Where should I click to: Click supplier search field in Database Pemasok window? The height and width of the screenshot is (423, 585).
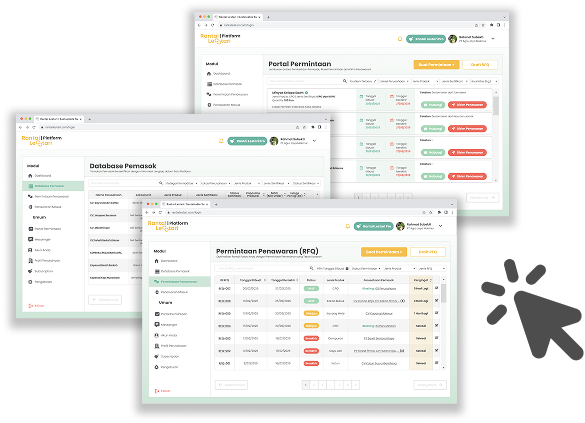(126, 183)
